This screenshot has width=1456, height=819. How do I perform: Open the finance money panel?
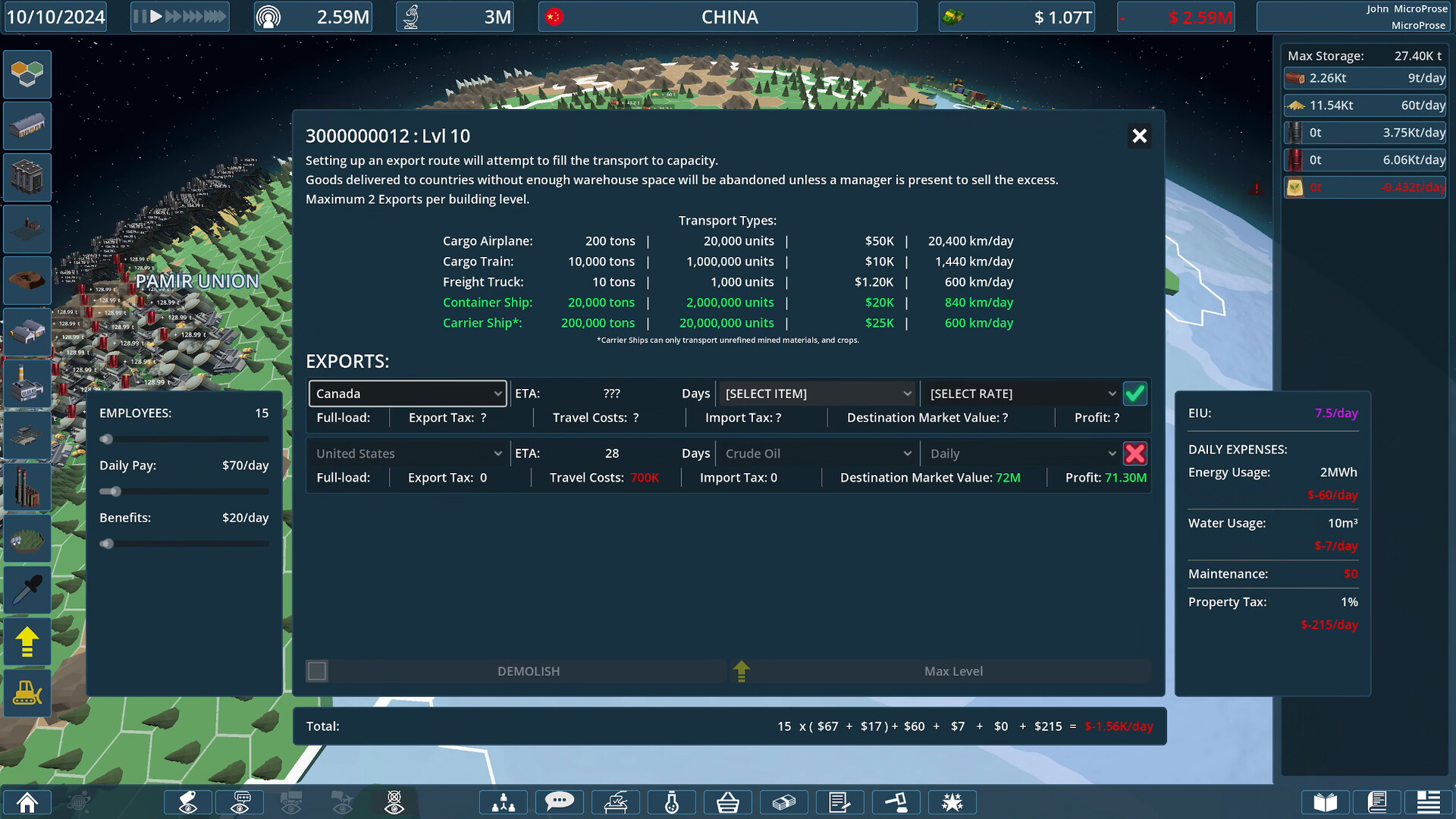click(784, 802)
